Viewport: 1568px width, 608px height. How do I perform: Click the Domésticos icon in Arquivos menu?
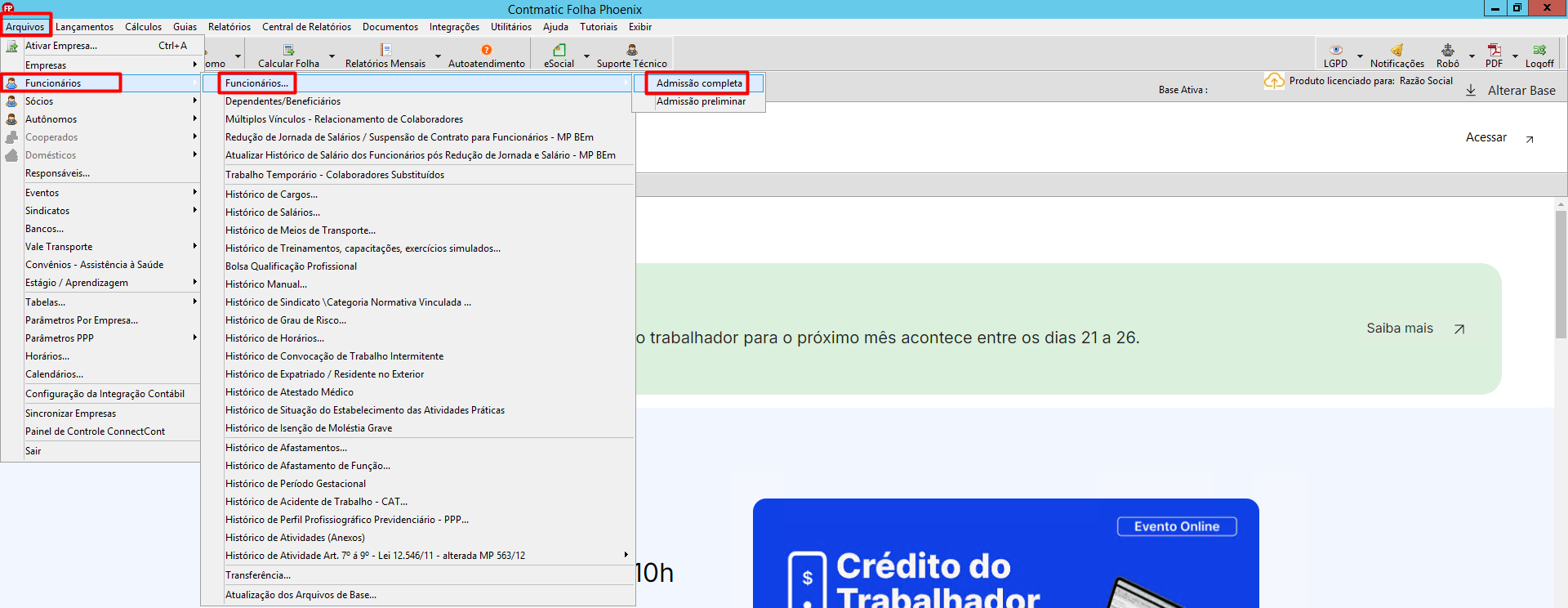[x=11, y=155]
